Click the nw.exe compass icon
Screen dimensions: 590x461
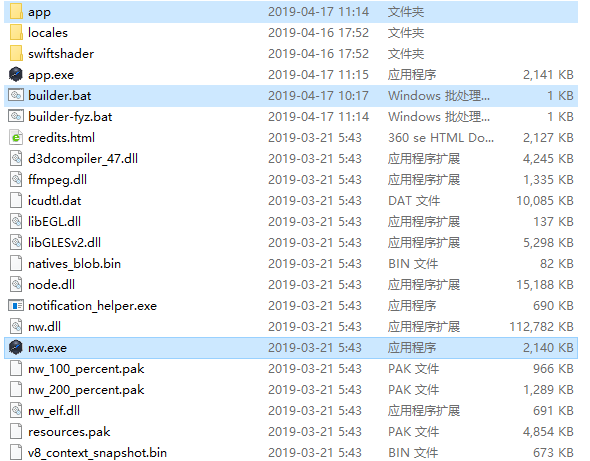point(16,347)
